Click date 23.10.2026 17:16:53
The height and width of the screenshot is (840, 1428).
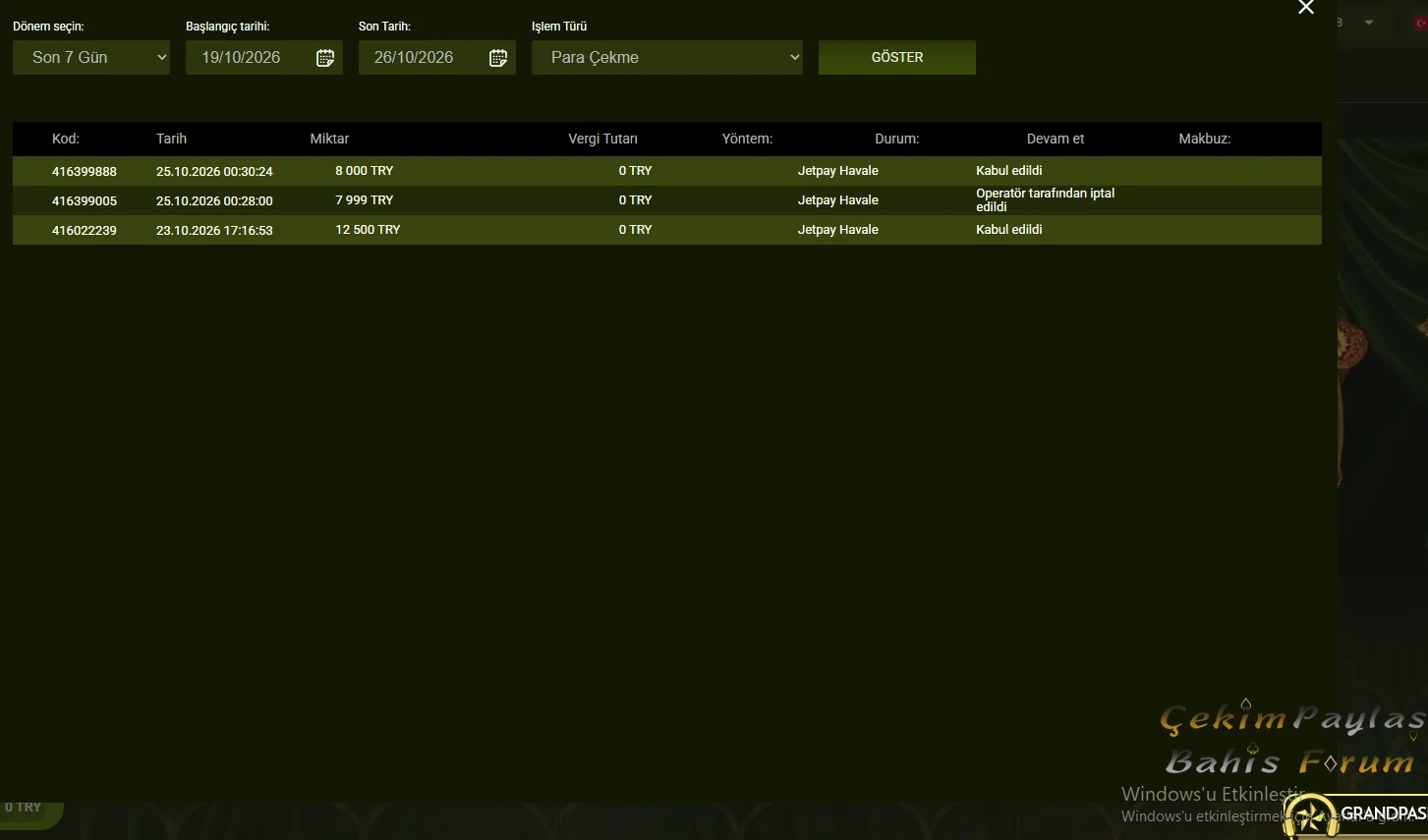click(214, 230)
